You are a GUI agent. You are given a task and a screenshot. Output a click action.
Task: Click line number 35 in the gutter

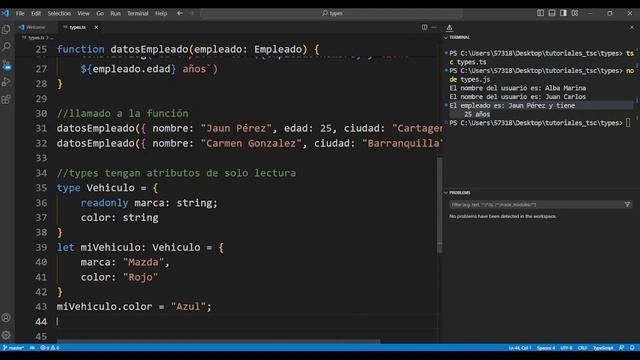tap(41, 188)
